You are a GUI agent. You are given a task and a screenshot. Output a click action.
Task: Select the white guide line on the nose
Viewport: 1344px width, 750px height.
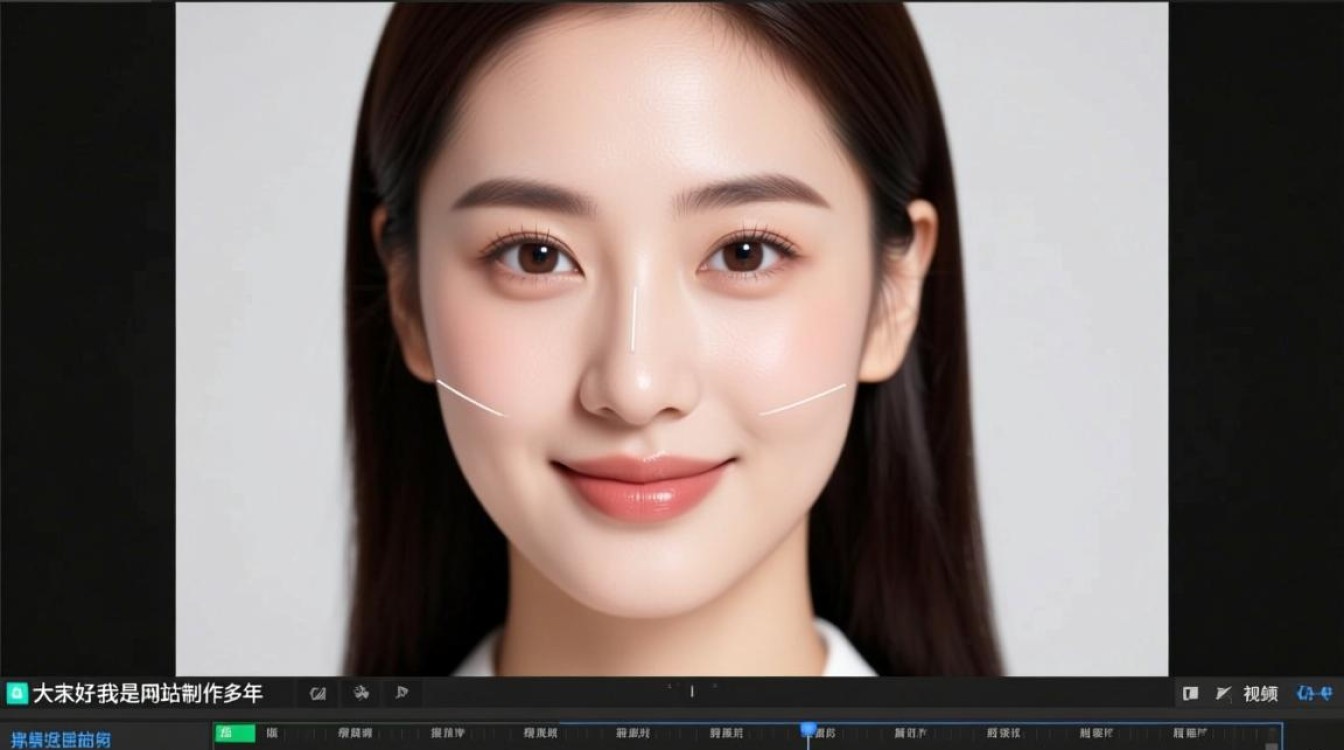pos(634,319)
